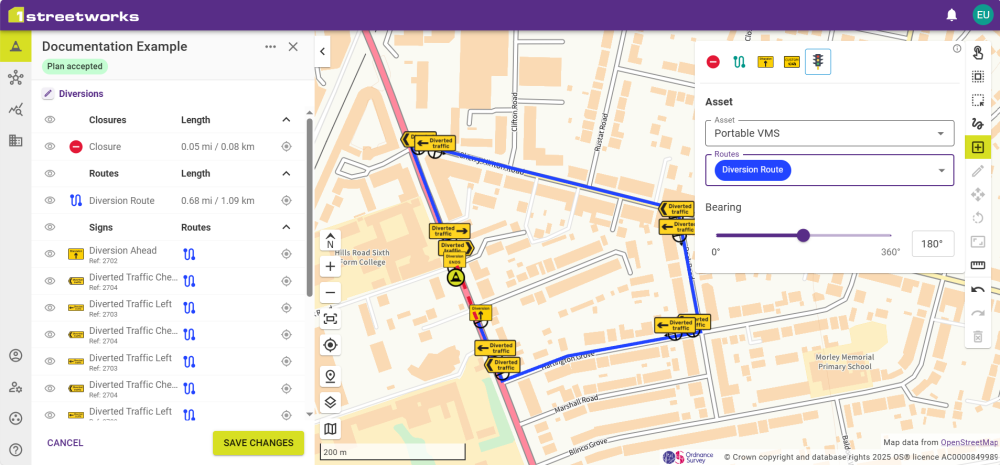Image resolution: width=1000 pixels, height=465 pixels.
Task: Open the help question mark icon
Action: click(x=15, y=450)
